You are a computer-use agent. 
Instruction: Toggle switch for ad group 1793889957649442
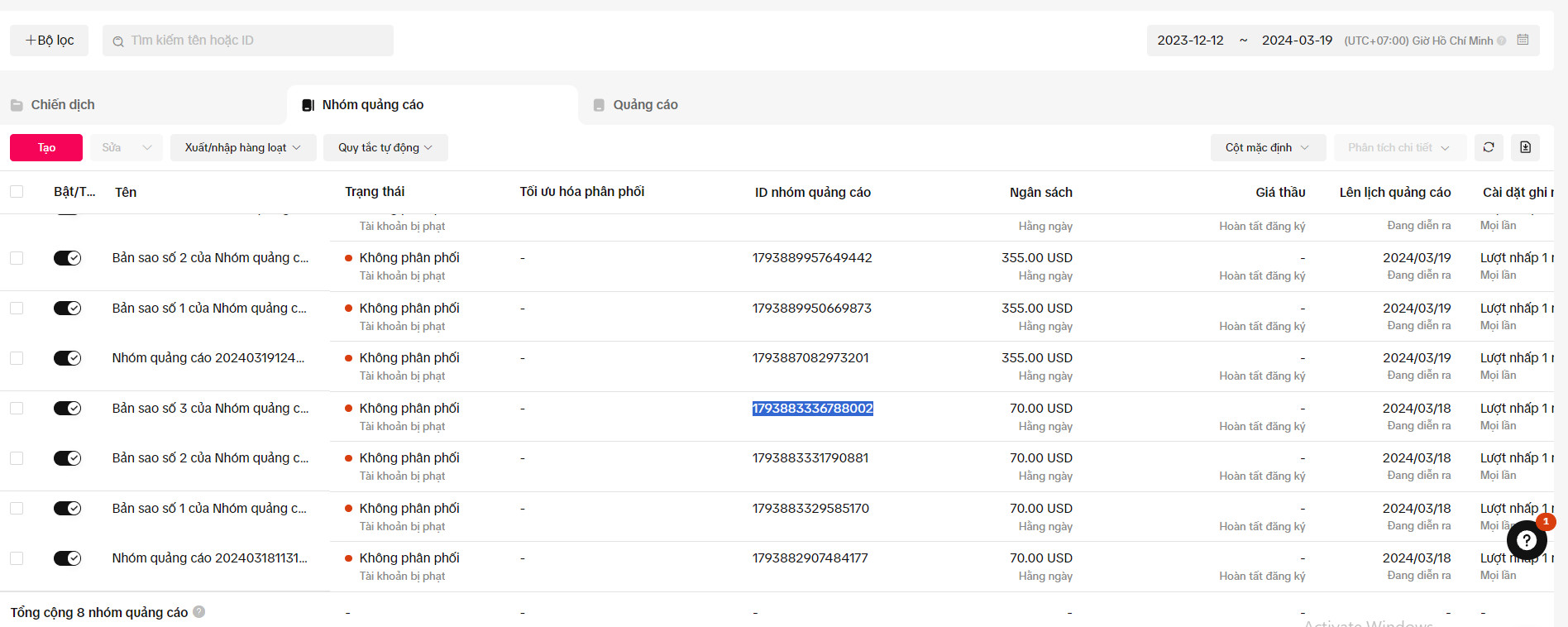67,258
